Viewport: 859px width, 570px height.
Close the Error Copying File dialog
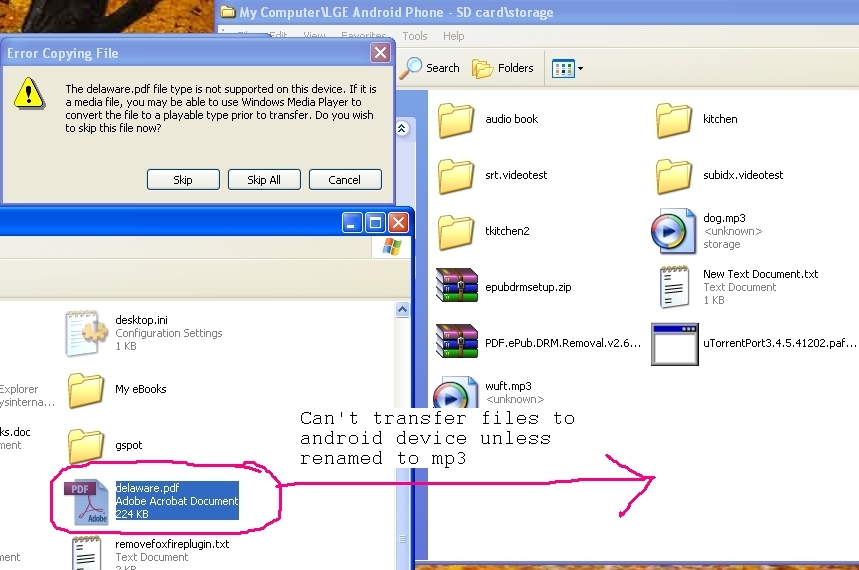point(380,53)
